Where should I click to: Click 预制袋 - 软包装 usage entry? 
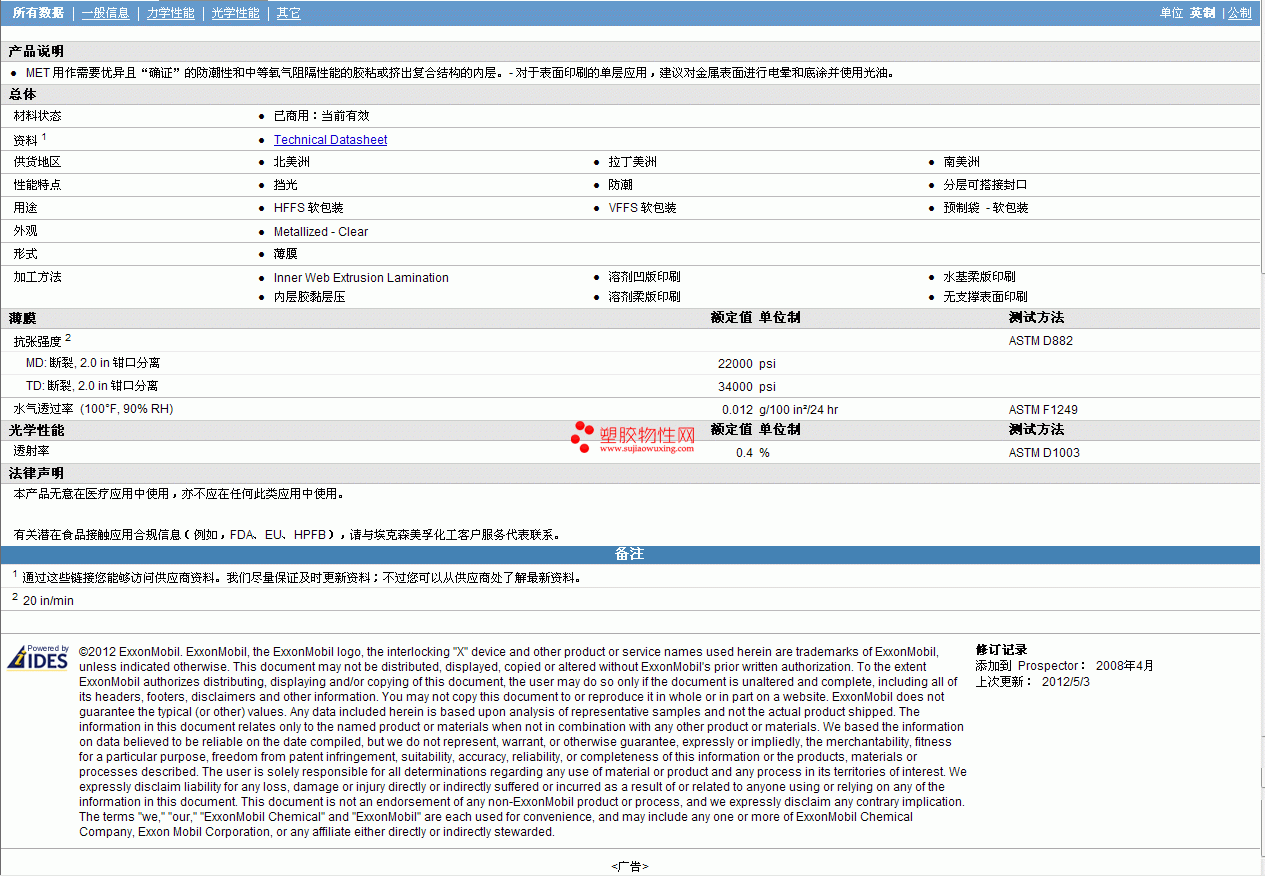[x=986, y=208]
